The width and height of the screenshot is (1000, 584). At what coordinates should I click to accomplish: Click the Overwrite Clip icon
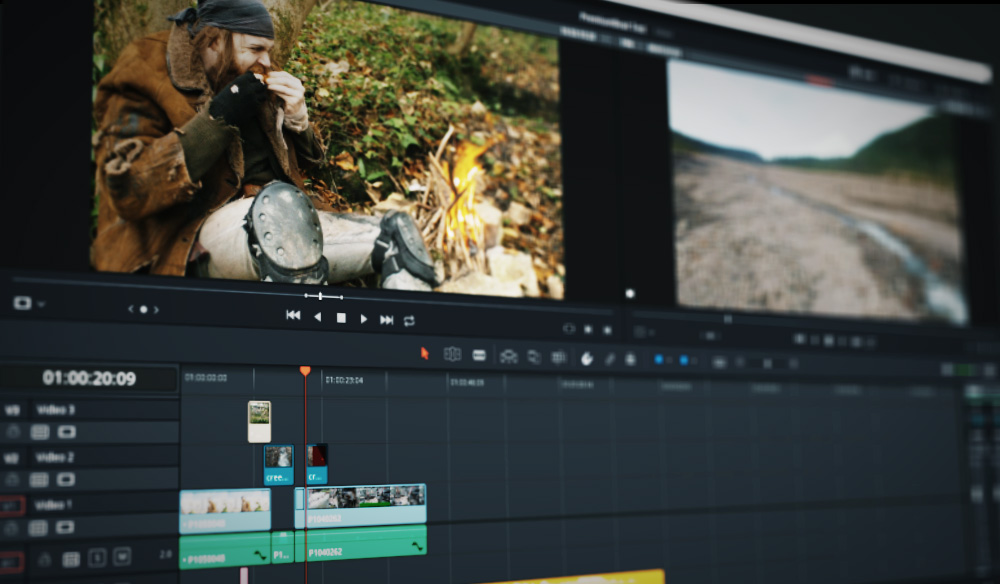click(534, 357)
